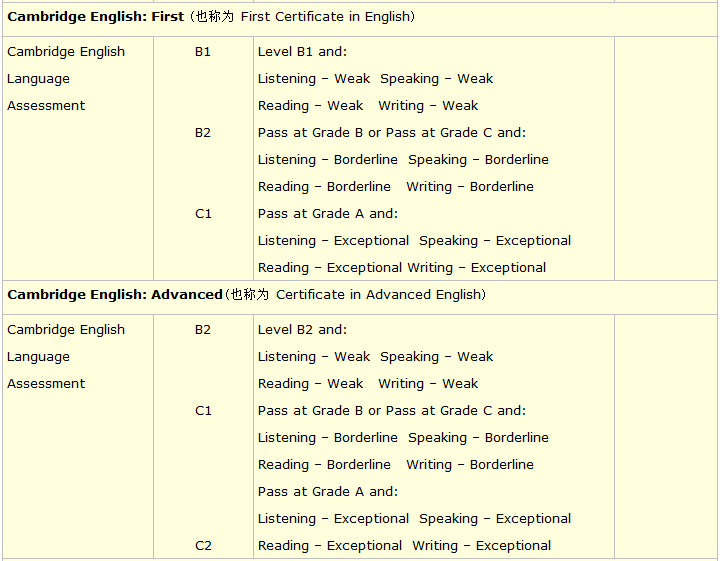The image size is (720, 561).
Task: Click "Writing – Borderline" in the Advanced section
Action: (x=469, y=464)
